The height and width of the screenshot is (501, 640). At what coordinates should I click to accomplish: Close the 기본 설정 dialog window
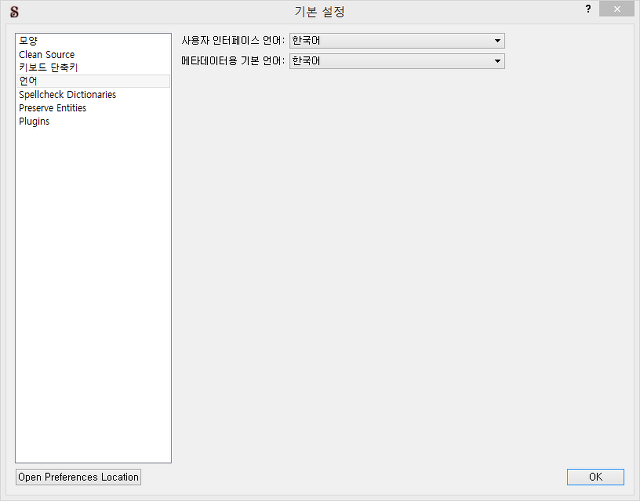point(617,9)
